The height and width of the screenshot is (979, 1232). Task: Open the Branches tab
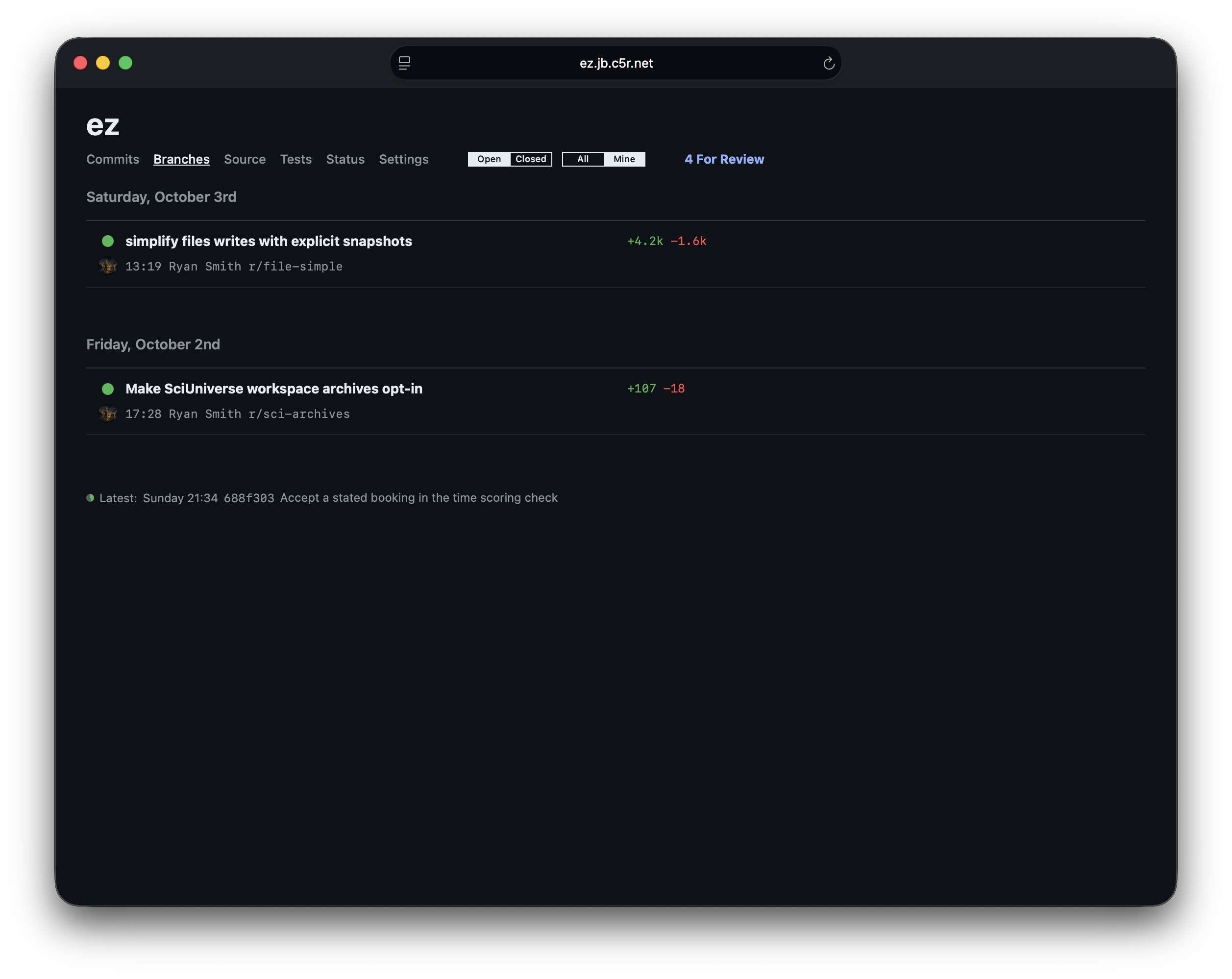[x=182, y=159]
